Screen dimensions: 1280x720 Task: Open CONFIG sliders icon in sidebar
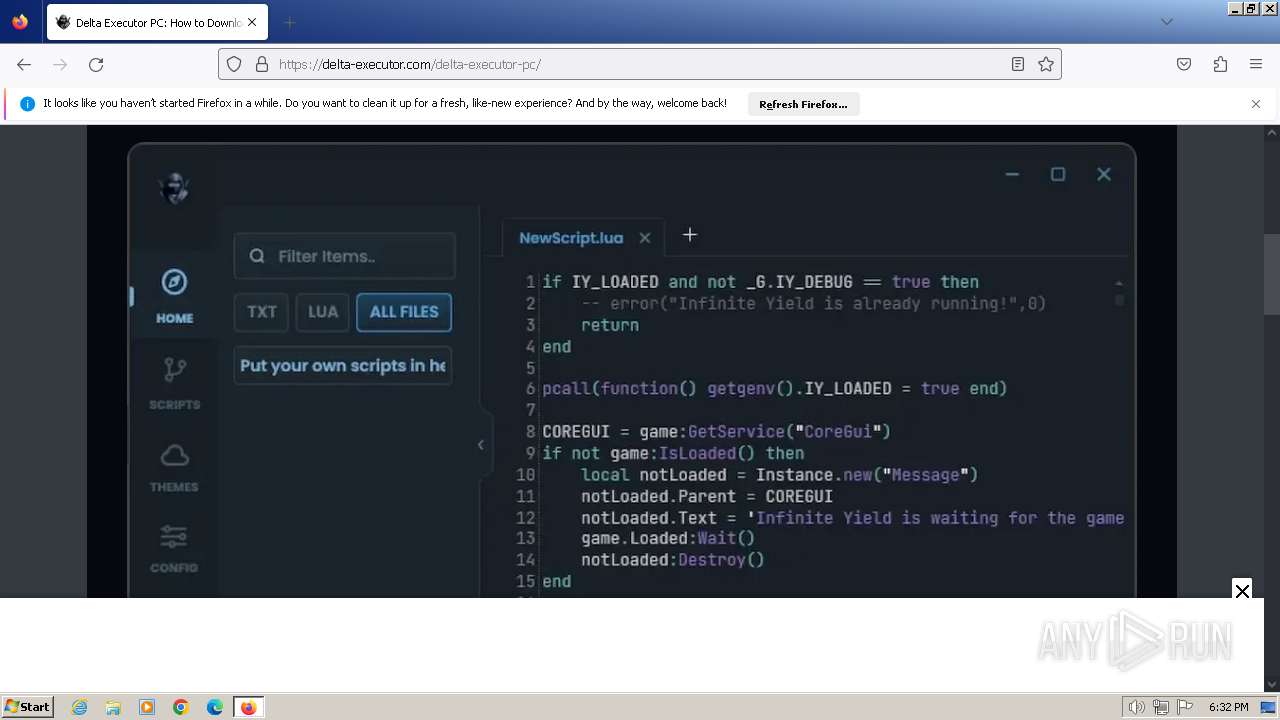pos(174,549)
